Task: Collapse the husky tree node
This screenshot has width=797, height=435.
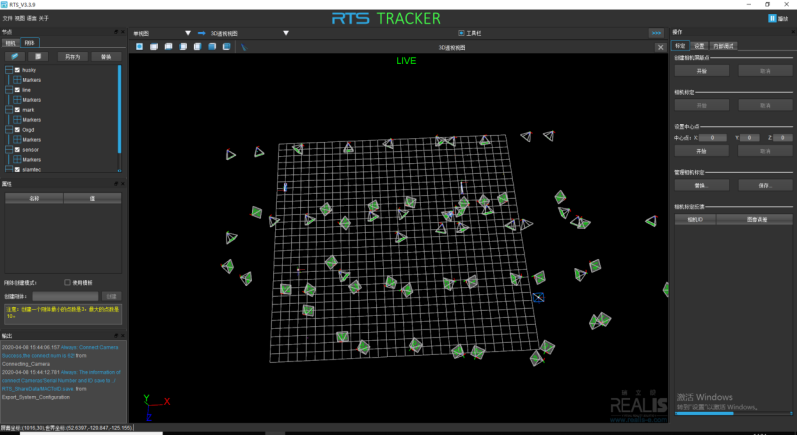Action: point(9,70)
